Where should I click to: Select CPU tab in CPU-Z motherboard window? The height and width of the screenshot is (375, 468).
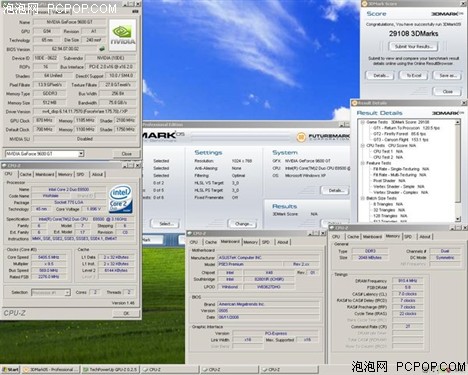(x=194, y=242)
